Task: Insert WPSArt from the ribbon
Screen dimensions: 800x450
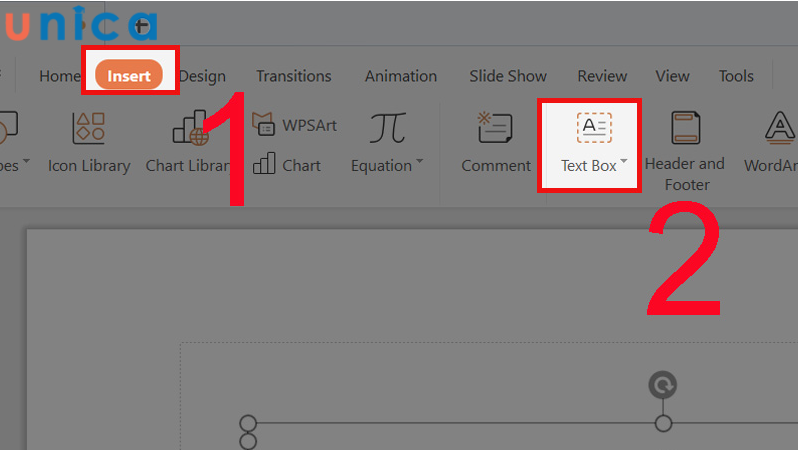Action: 295,125
